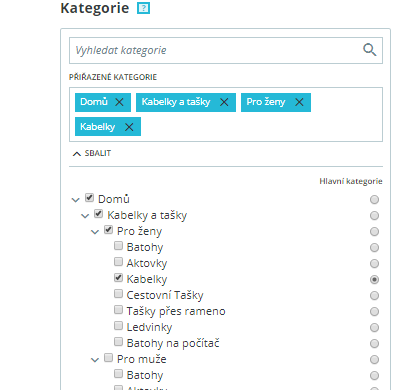Click the PŘIŘAZENÉ KATEGORIE label
Screen dimensions: 396x390
[x=113, y=77]
